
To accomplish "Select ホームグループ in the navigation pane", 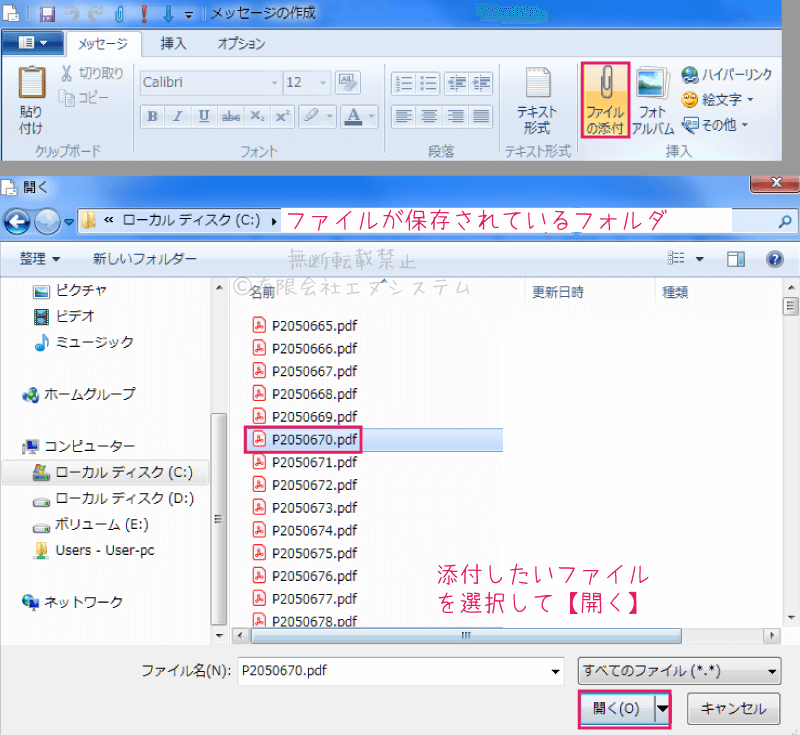I will click(79, 394).
